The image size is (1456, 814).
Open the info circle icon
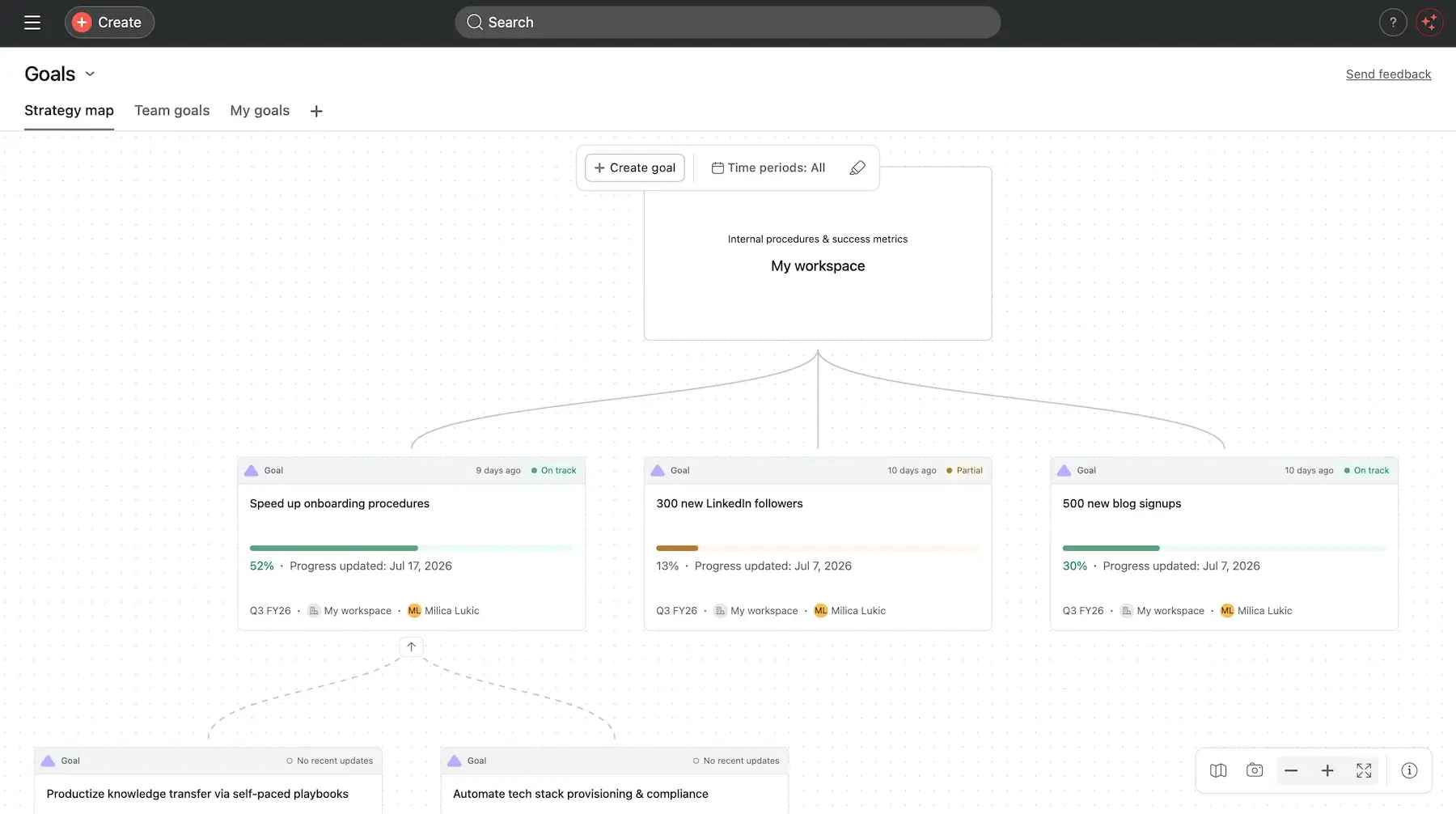point(1409,770)
